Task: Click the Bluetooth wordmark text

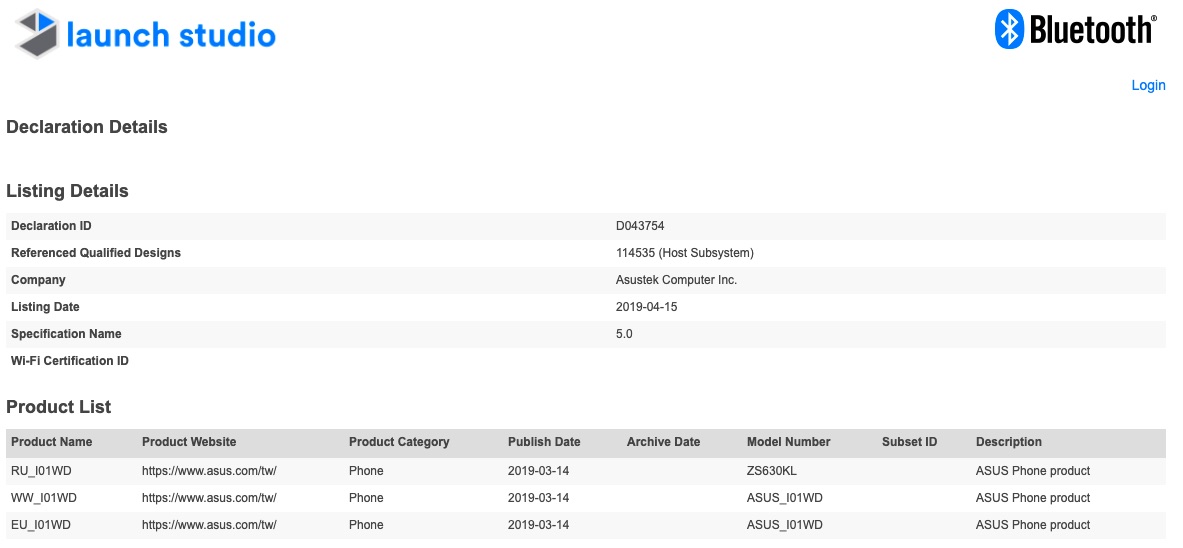Action: [x=1090, y=31]
